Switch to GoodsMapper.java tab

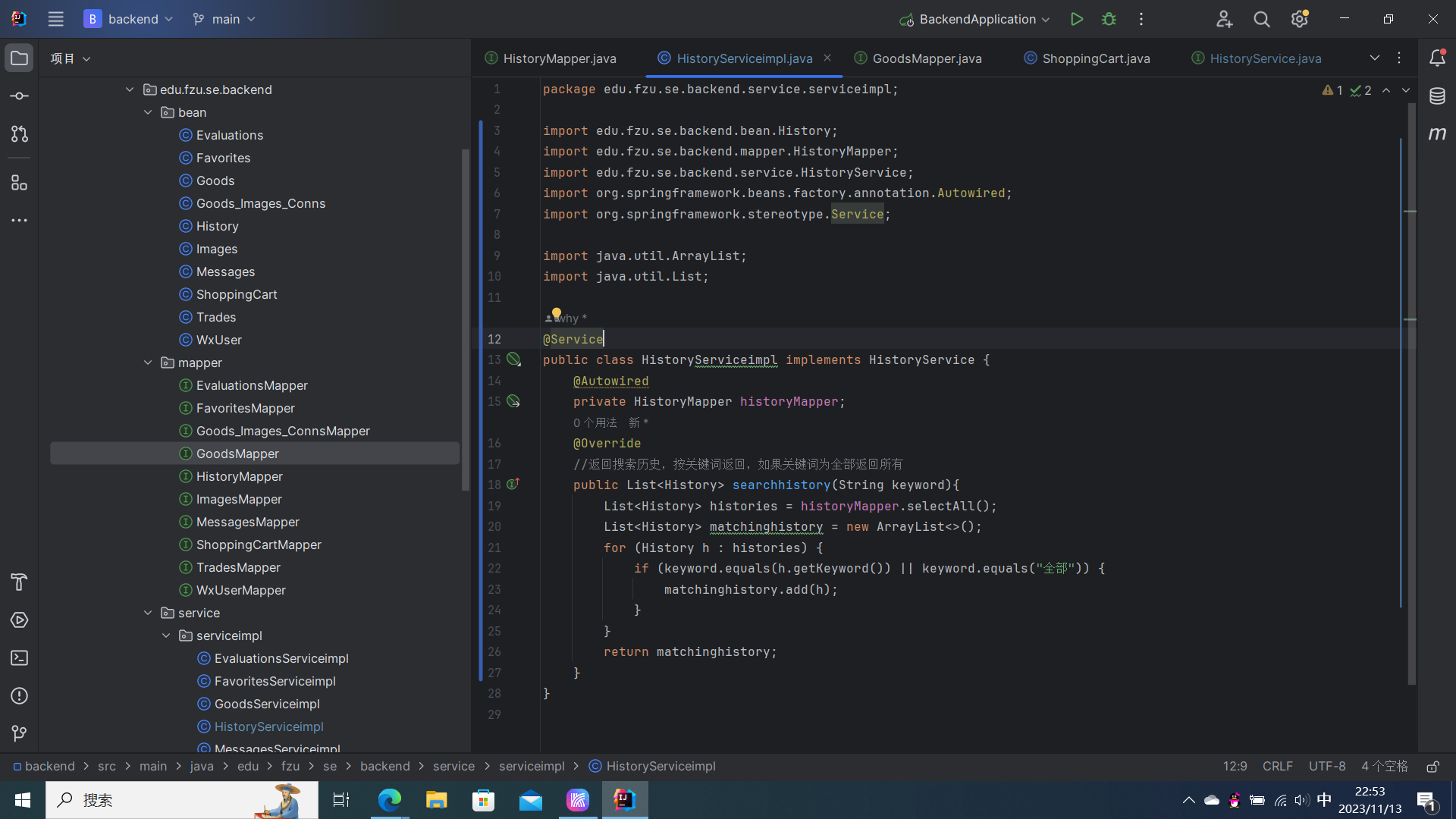point(918,58)
